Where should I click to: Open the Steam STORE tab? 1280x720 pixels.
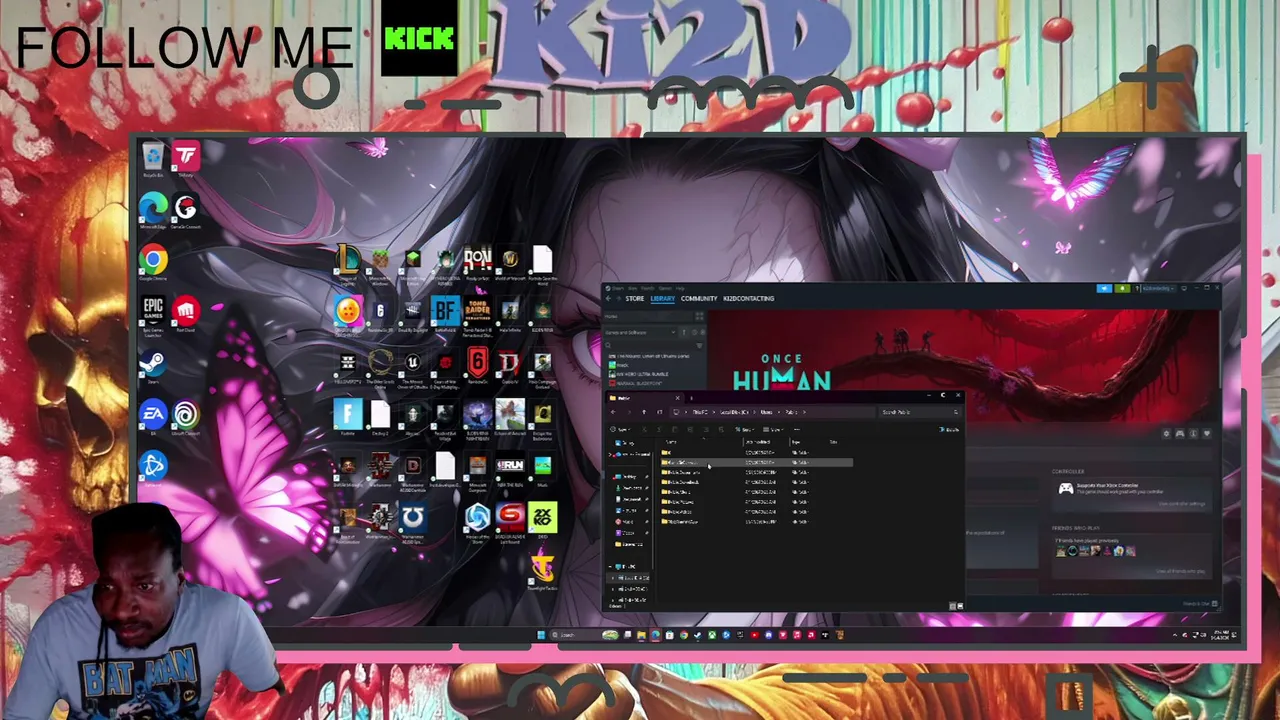pos(634,298)
